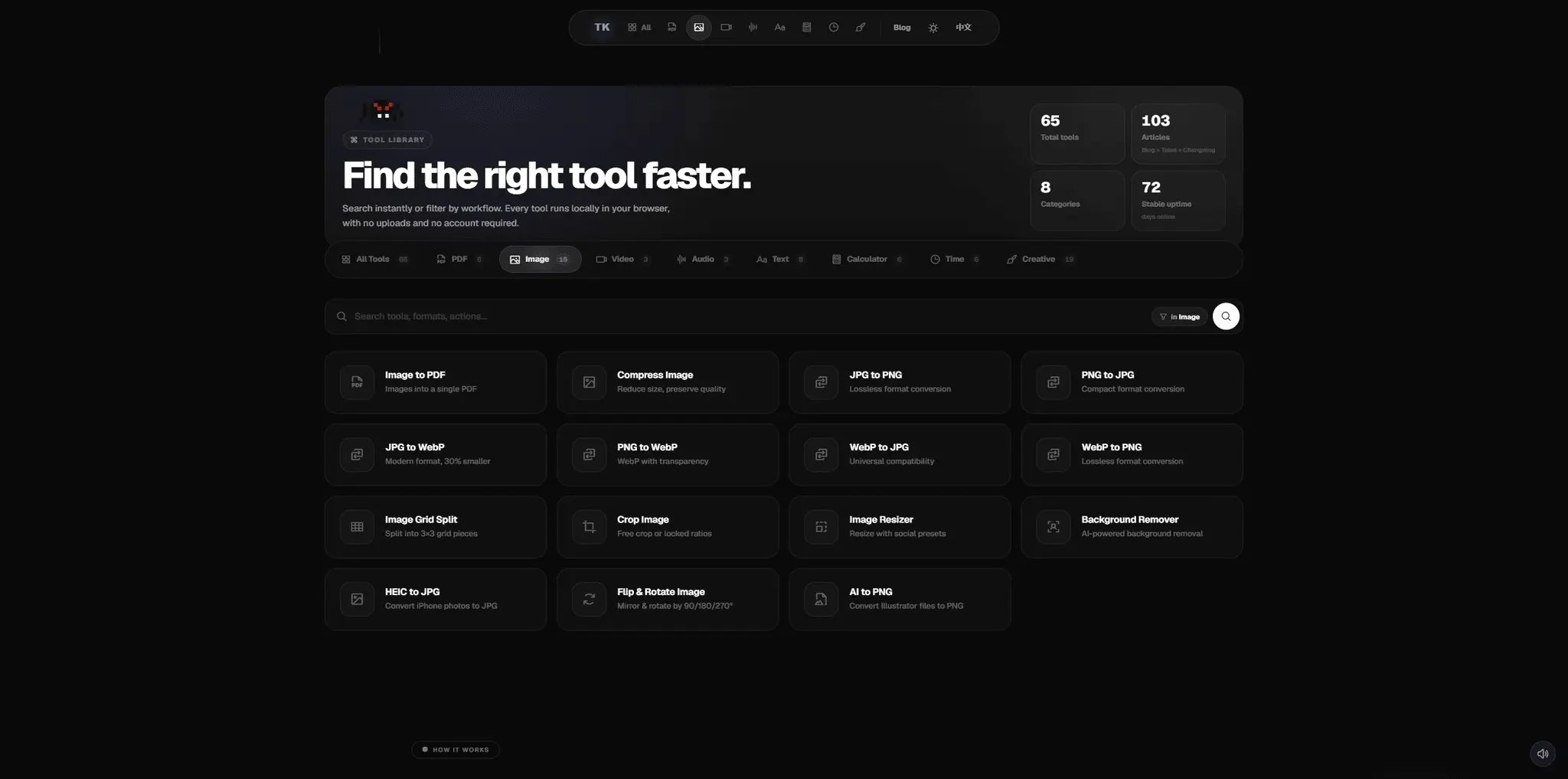Click the 103 Articles stat card

pyautogui.click(x=1178, y=134)
